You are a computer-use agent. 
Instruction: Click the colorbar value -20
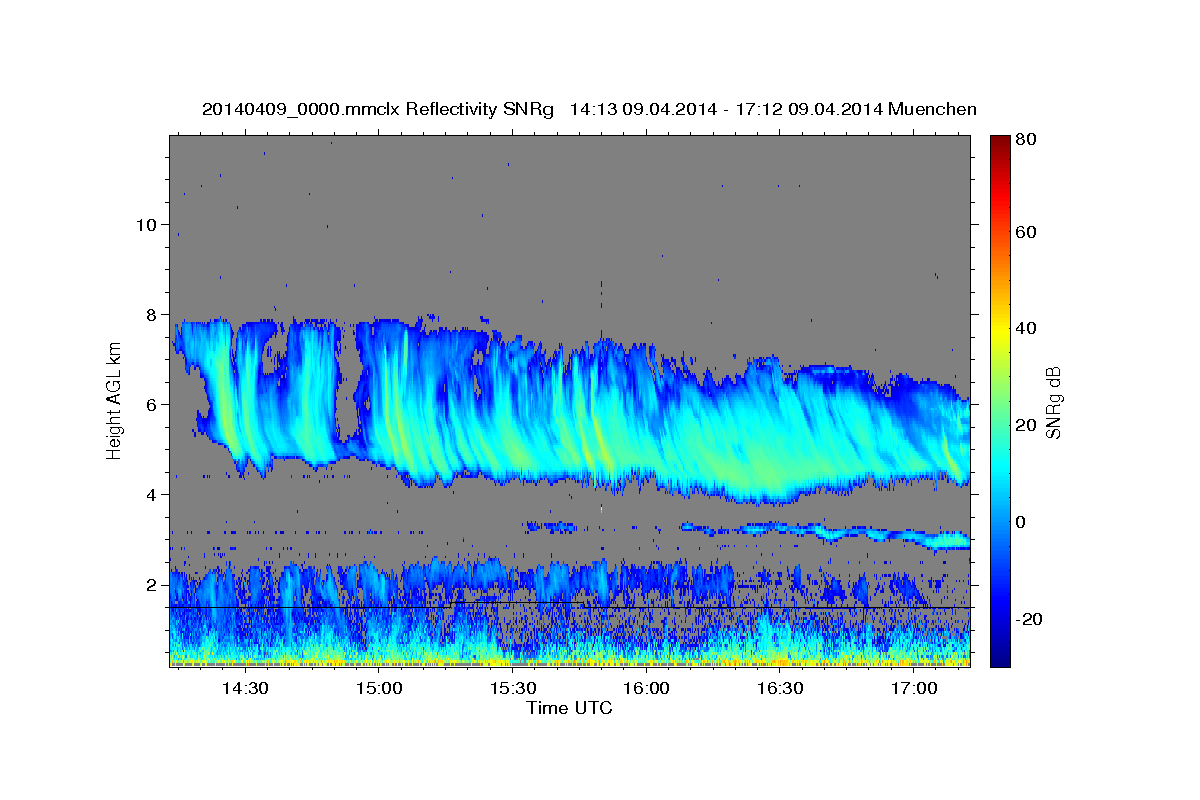pos(1030,619)
